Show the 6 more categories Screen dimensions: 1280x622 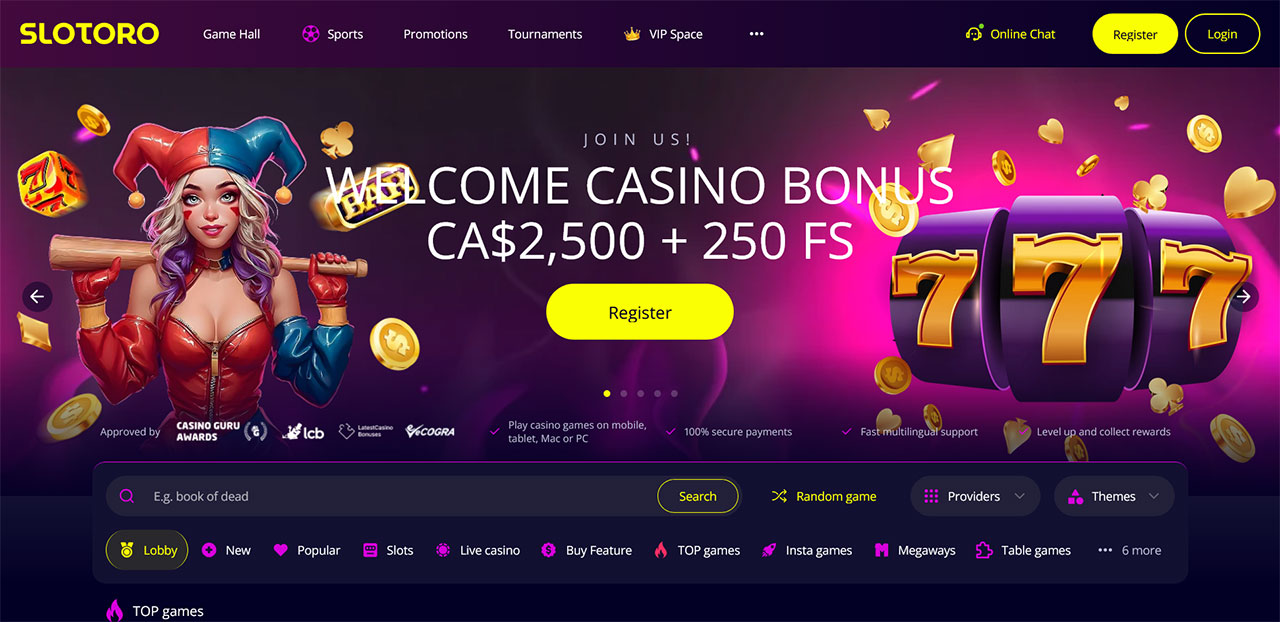pos(1130,550)
